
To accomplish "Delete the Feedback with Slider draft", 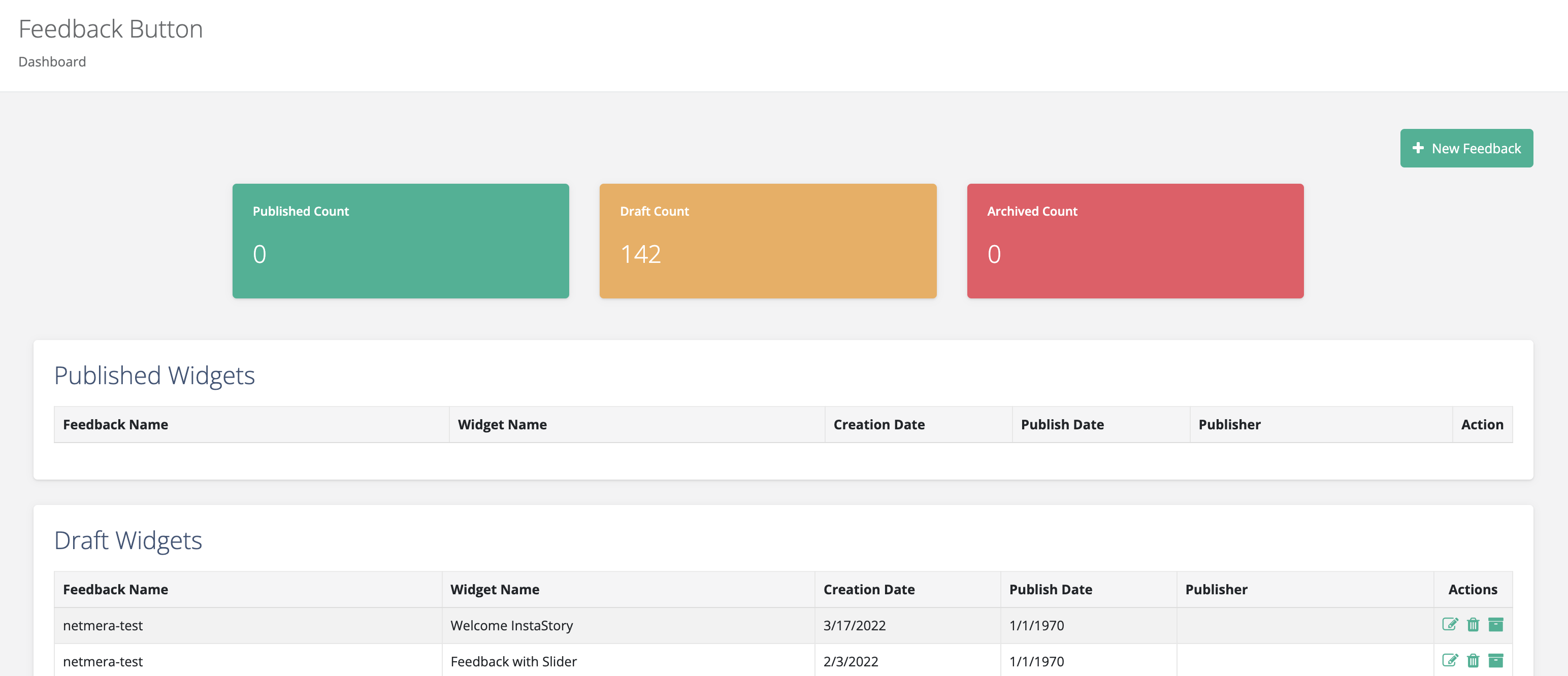I will [x=1473, y=660].
